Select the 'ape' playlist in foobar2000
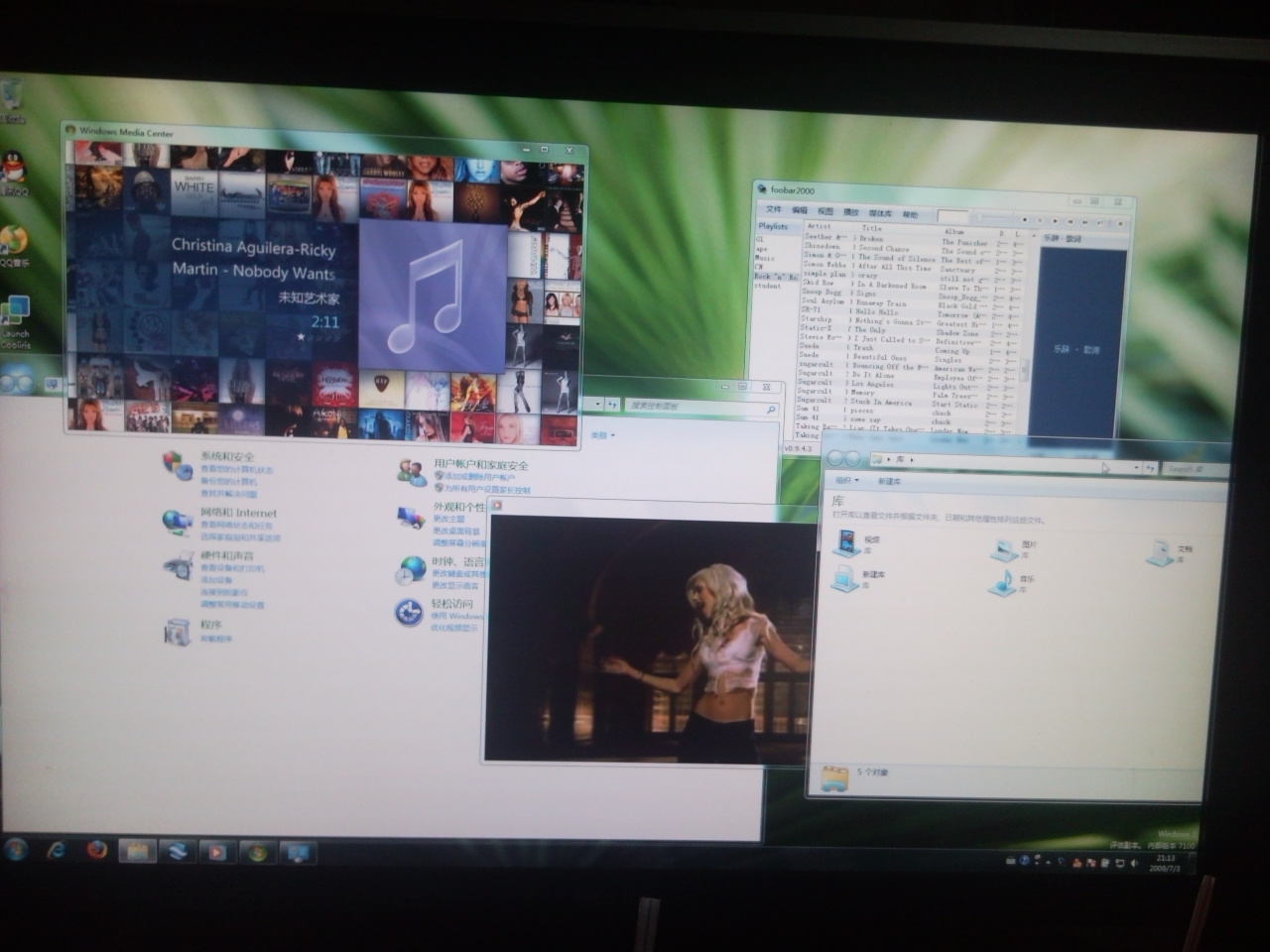This screenshot has height=952, width=1270. pos(762,249)
